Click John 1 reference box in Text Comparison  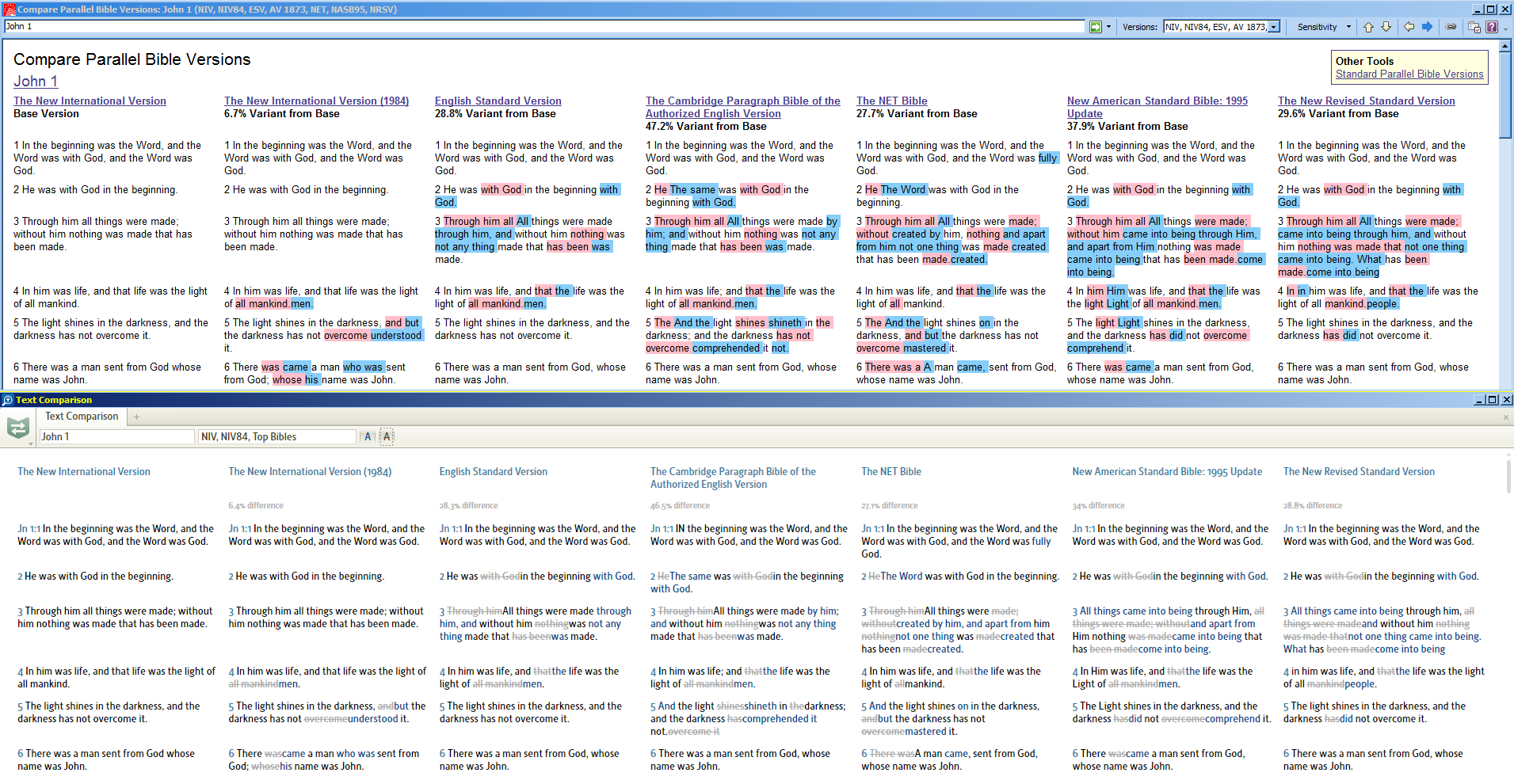116,436
